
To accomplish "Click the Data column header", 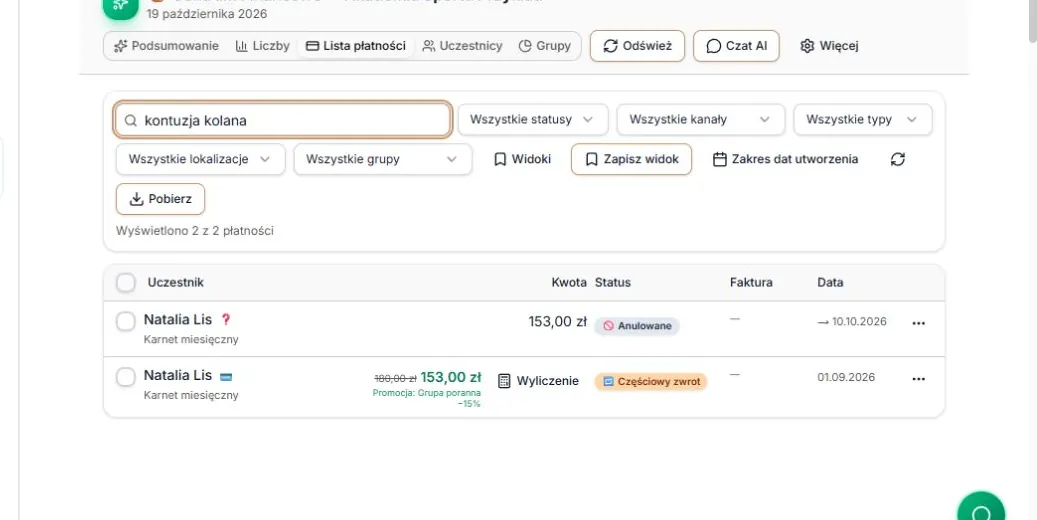I will point(830,282).
